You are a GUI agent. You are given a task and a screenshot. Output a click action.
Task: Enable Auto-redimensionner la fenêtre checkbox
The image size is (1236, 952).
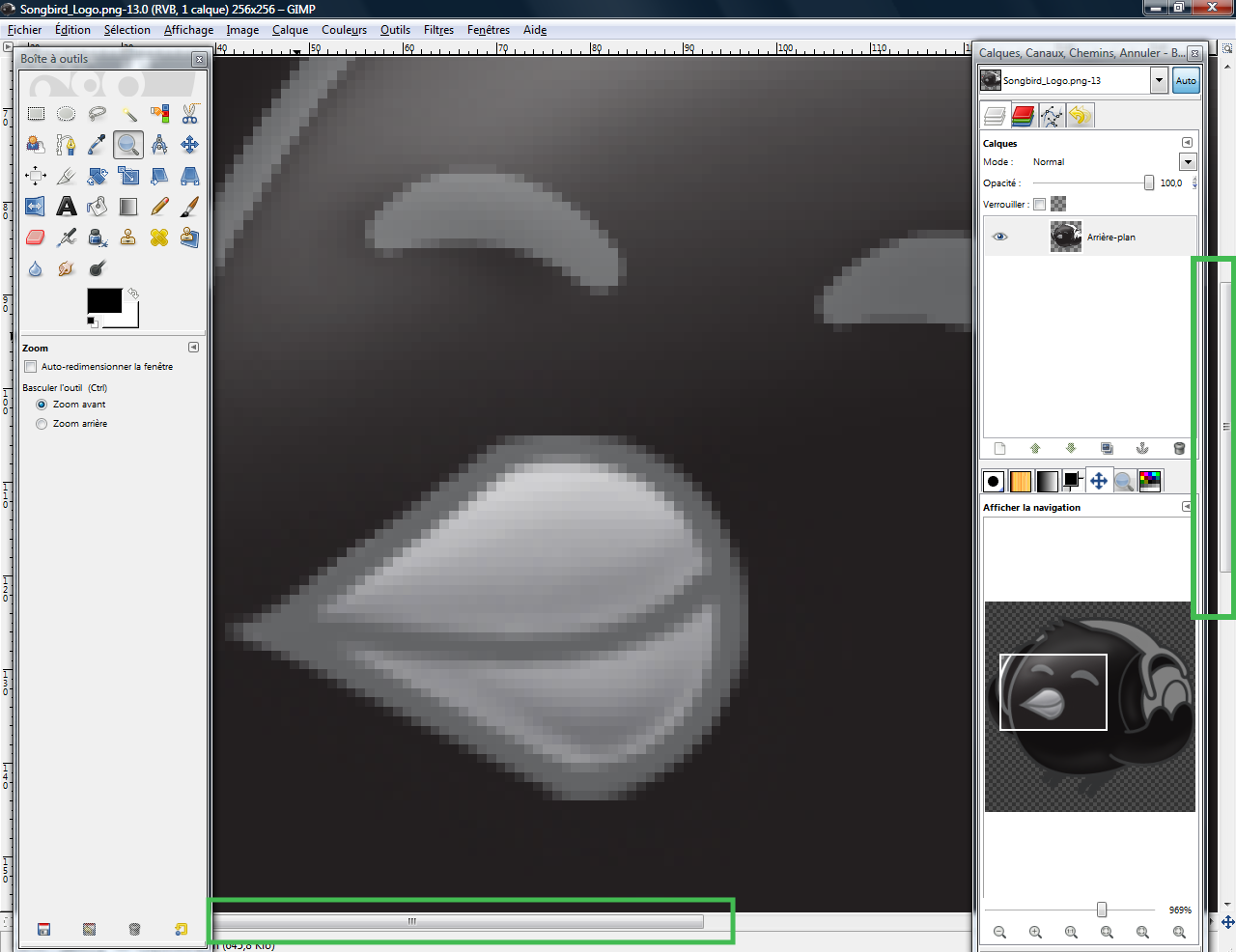pos(31,367)
